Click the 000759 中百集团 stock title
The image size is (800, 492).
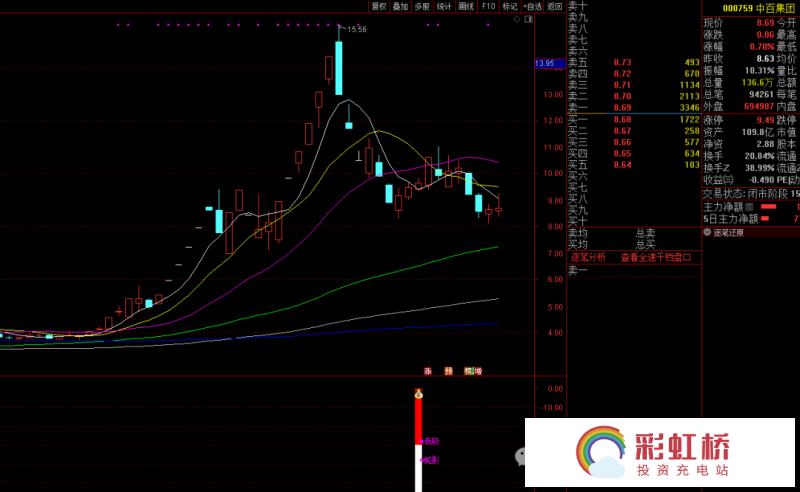click(x=760, y=8)
